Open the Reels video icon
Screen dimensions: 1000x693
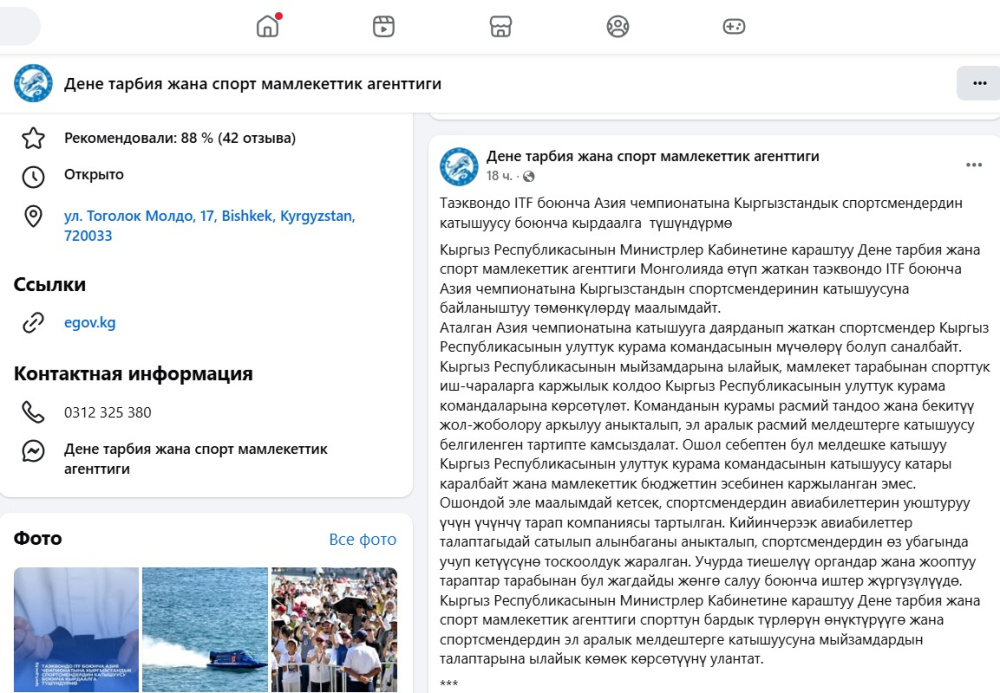(383, 26)
